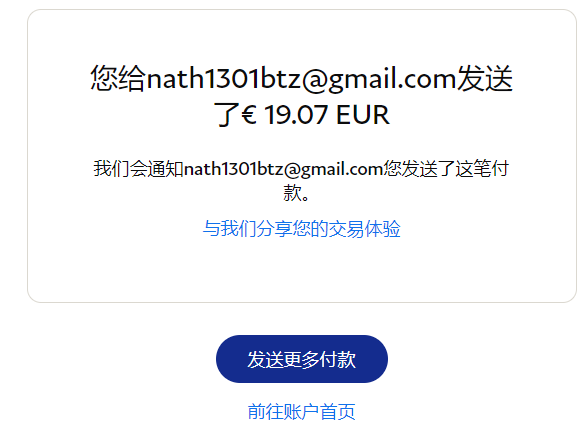This screenshot has width=588, height=432.
Task: Click the EUR currency code in the heading
Action: (363, 114)
